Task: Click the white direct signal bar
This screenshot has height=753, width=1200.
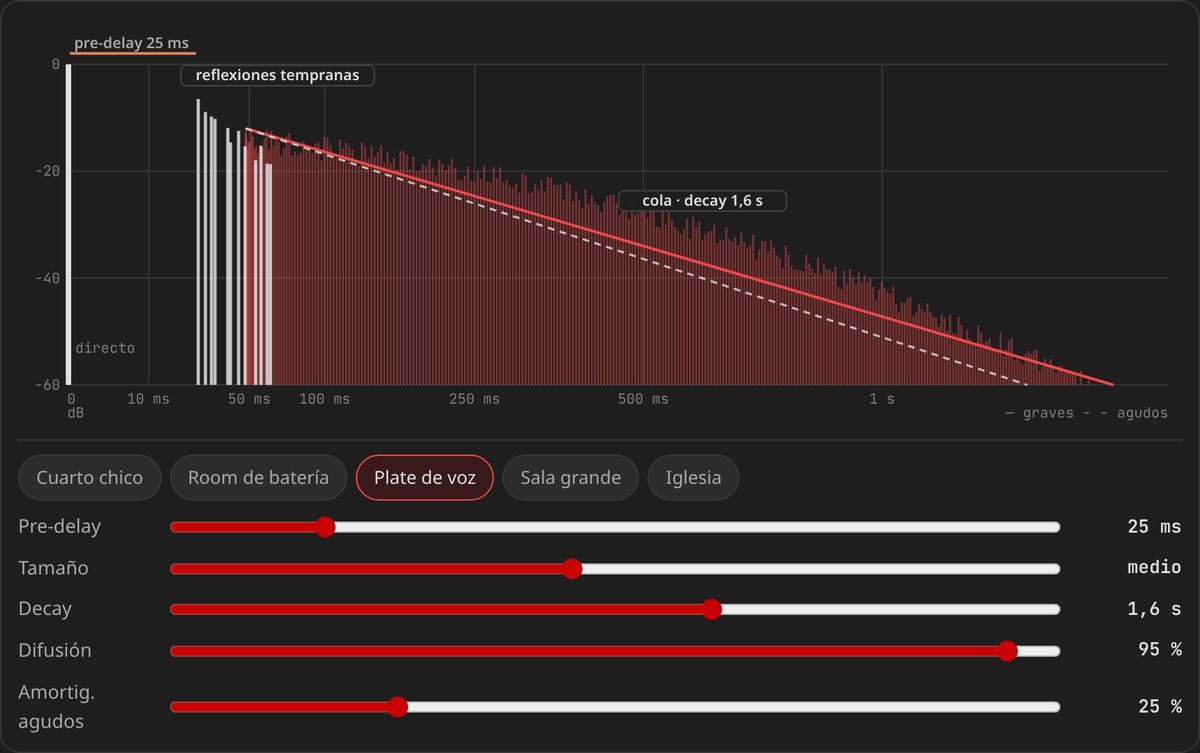Action: (68, 224)
